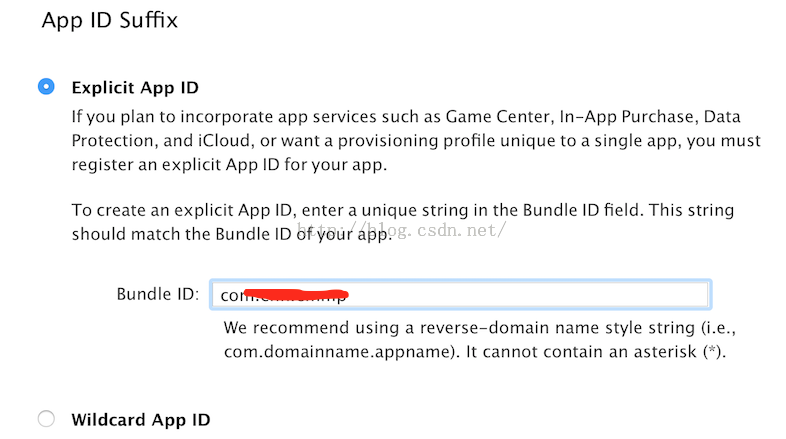Click the "Explicit App ID" label text

click(142, 87)
